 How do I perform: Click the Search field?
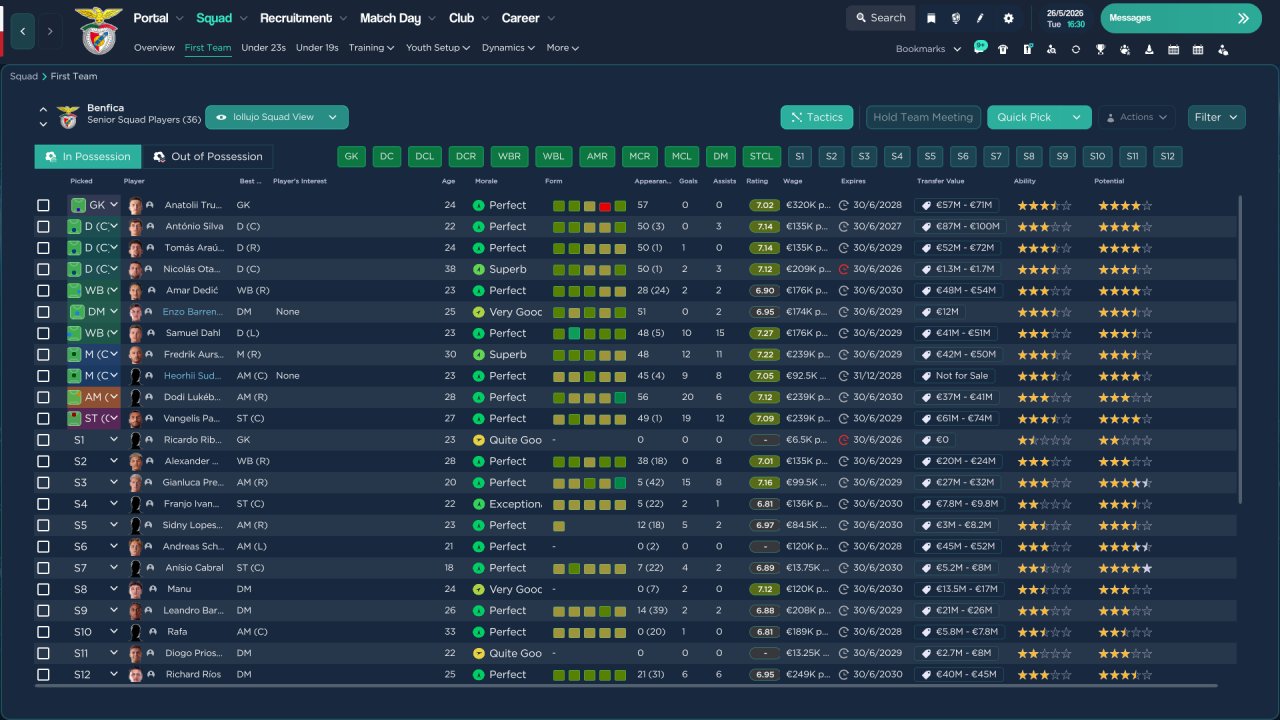(879, 18)
